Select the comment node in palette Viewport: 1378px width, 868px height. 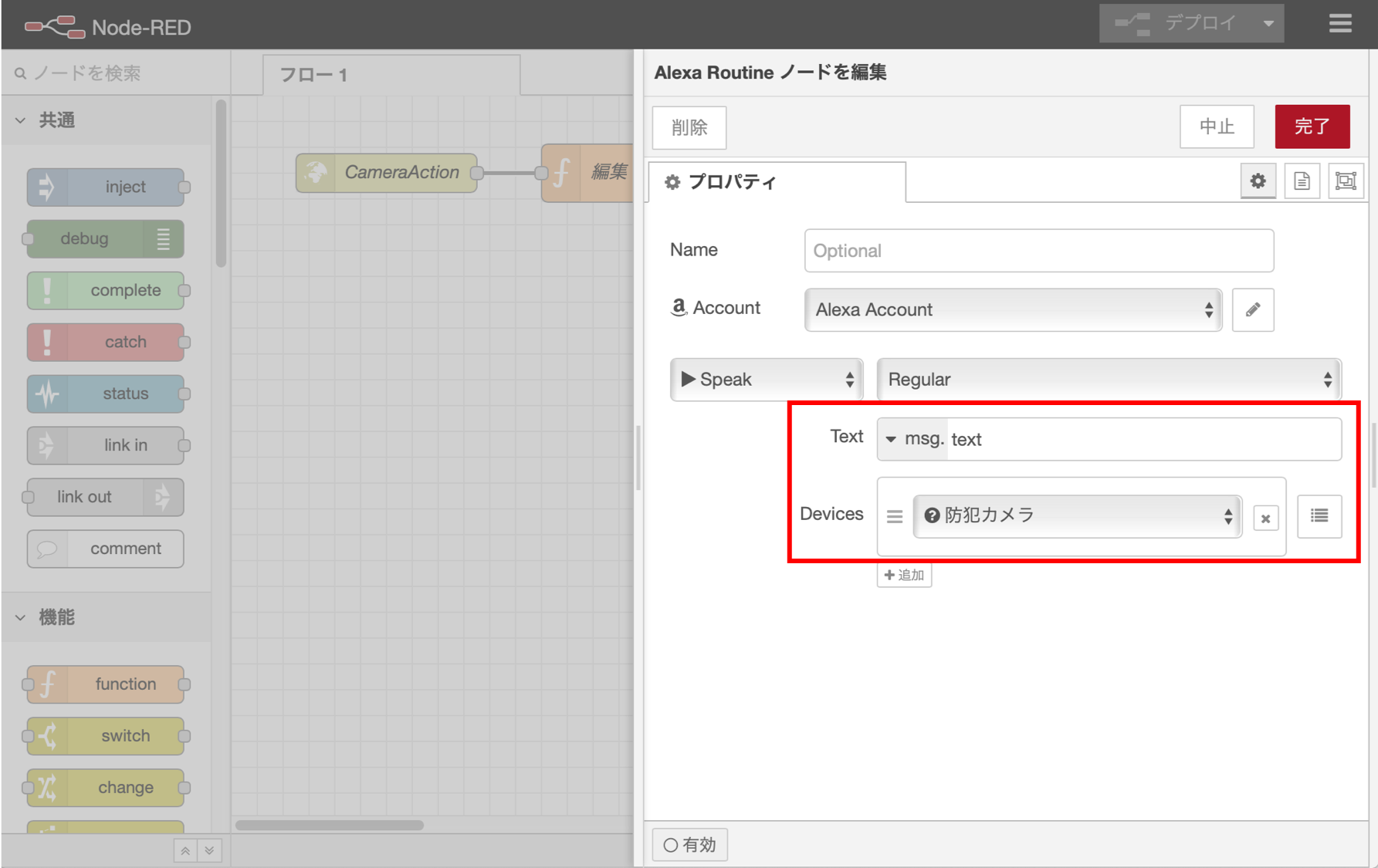[x=106, y=549]
